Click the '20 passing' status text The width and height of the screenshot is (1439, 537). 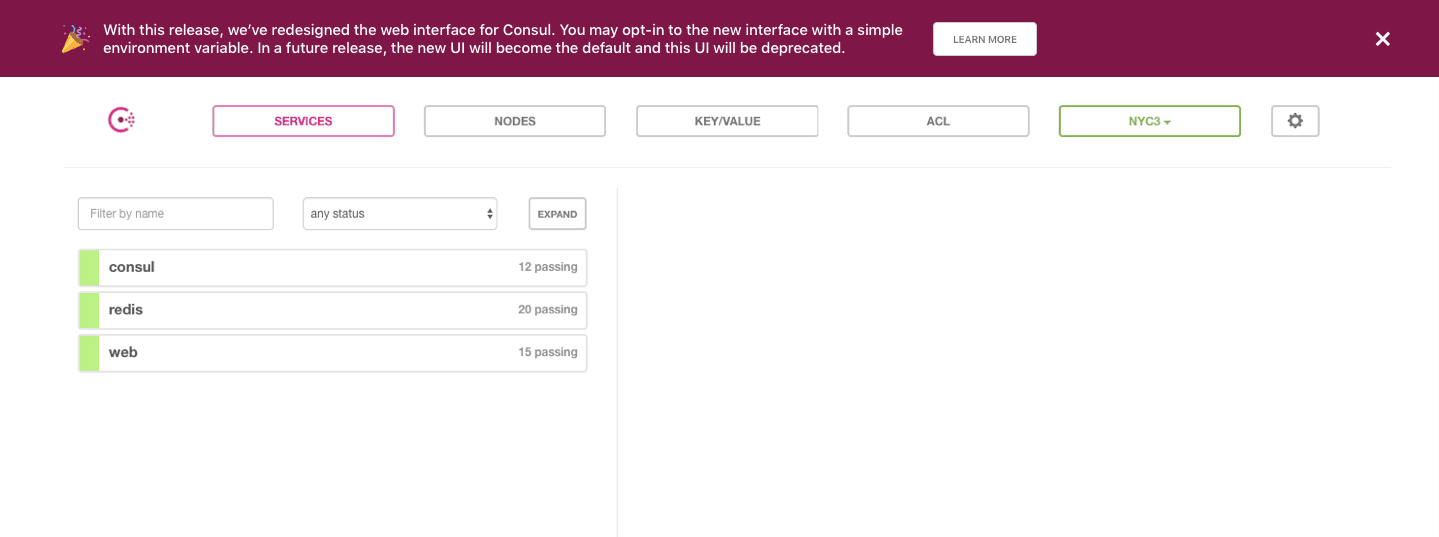click(x=547, y=310)
